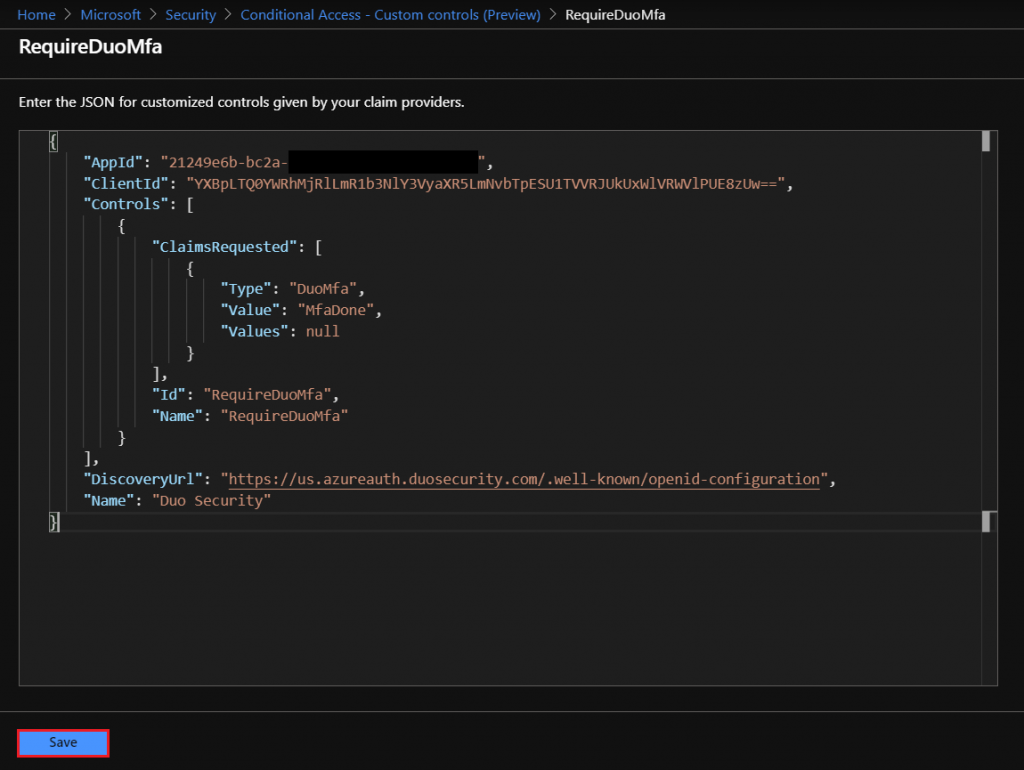The image size is (1024, 770).
Task: Place cursor on the "Controls" key line
Action: pos(122,204)
